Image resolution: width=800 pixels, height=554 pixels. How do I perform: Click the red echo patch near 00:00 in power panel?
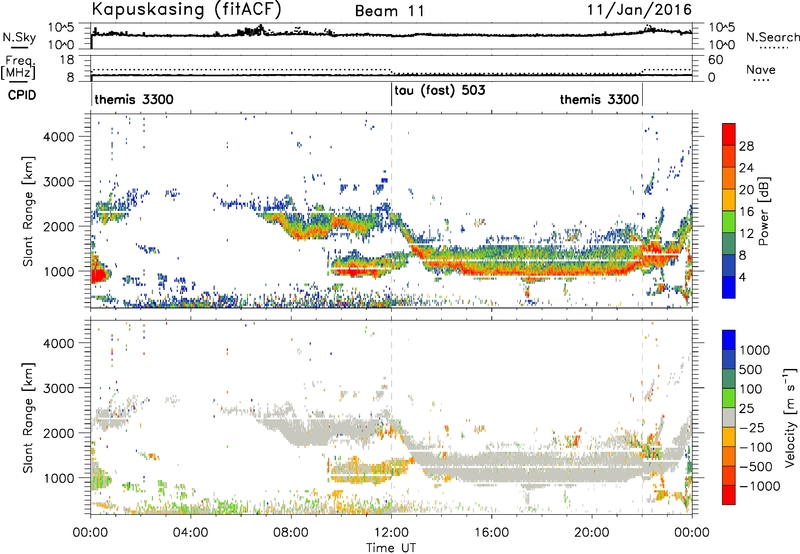click(x=98, y=273)
